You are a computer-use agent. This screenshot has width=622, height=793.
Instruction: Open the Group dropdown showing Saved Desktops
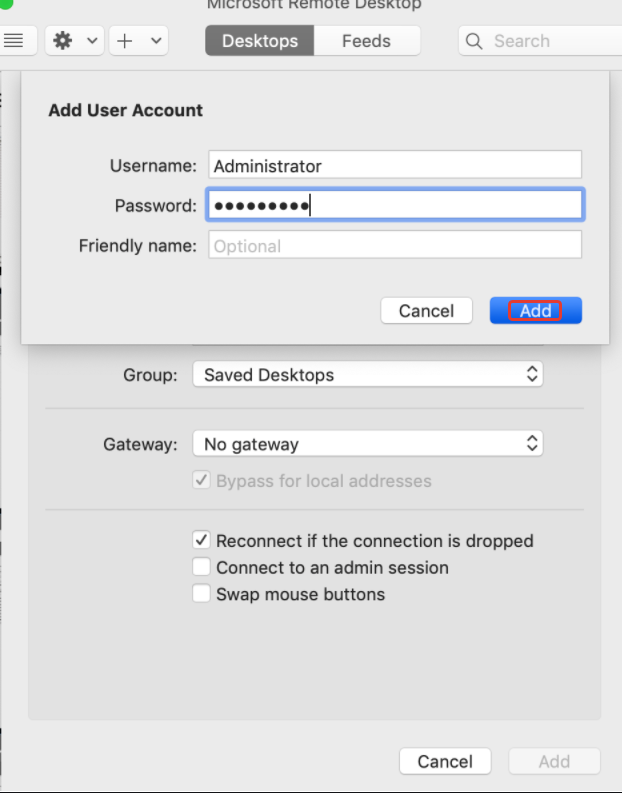pos(367,375)
